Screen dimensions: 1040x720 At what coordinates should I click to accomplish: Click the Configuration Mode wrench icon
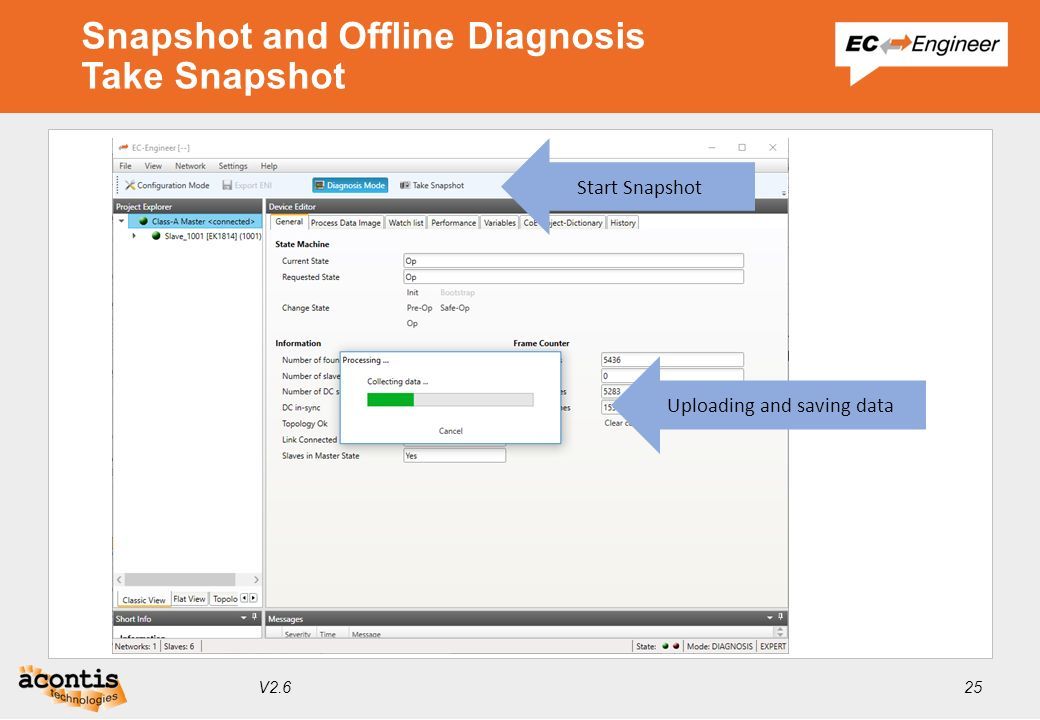[130, 185]
